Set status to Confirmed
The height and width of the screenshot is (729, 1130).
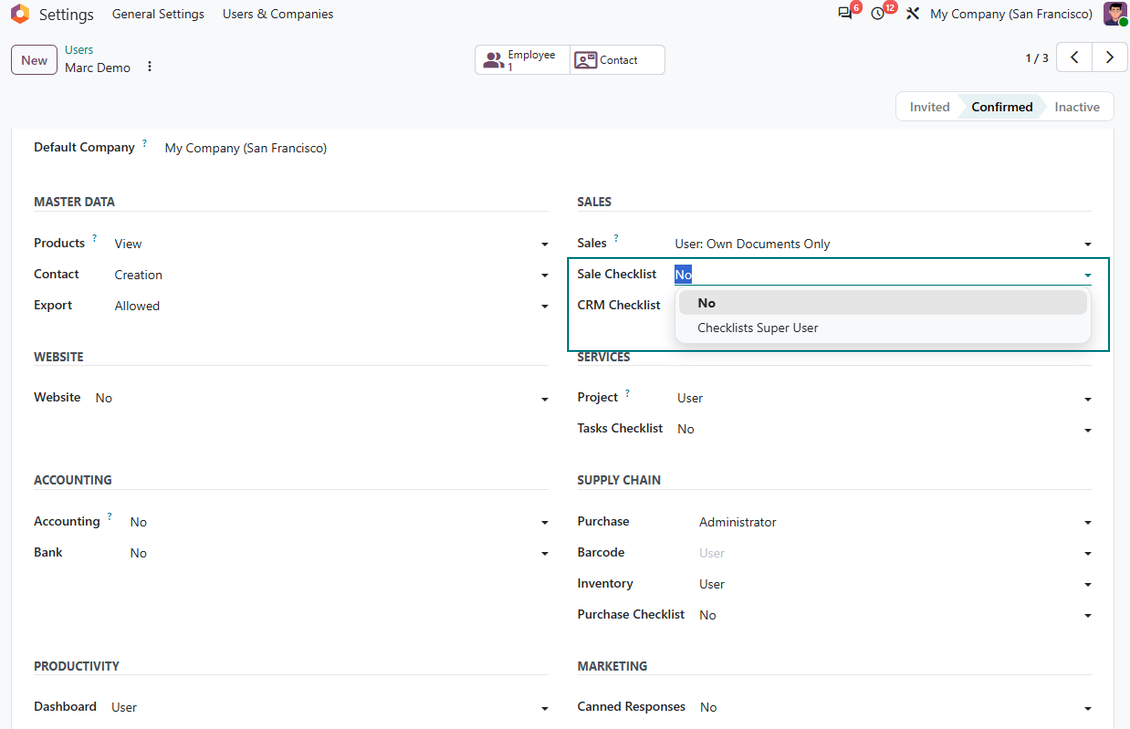click(x=1002, y=107)
